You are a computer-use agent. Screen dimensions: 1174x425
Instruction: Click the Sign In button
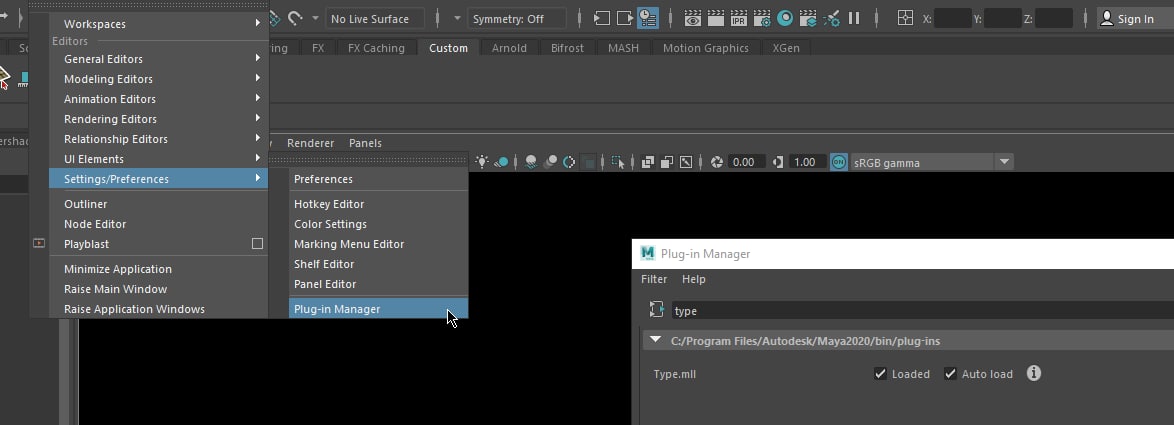tap(1135, 19)
